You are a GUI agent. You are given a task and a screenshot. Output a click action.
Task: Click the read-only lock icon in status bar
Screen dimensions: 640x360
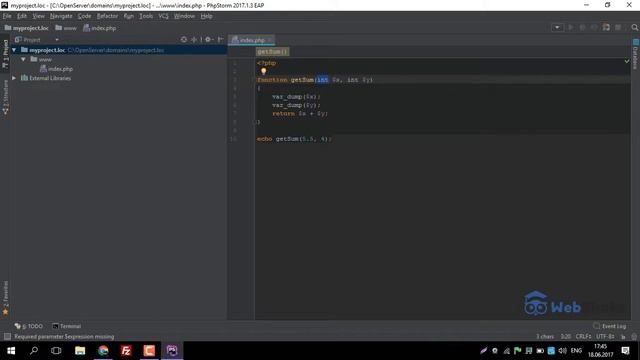point(623,337)
